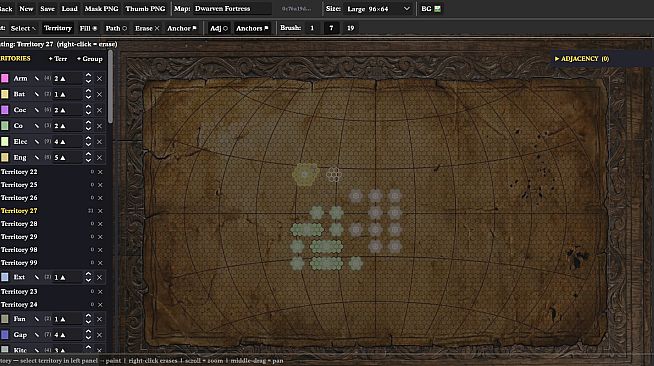Toggle the Anchors overlay
Image resolution: width=654 pixels, height=366 pixels.
[252, 28]
